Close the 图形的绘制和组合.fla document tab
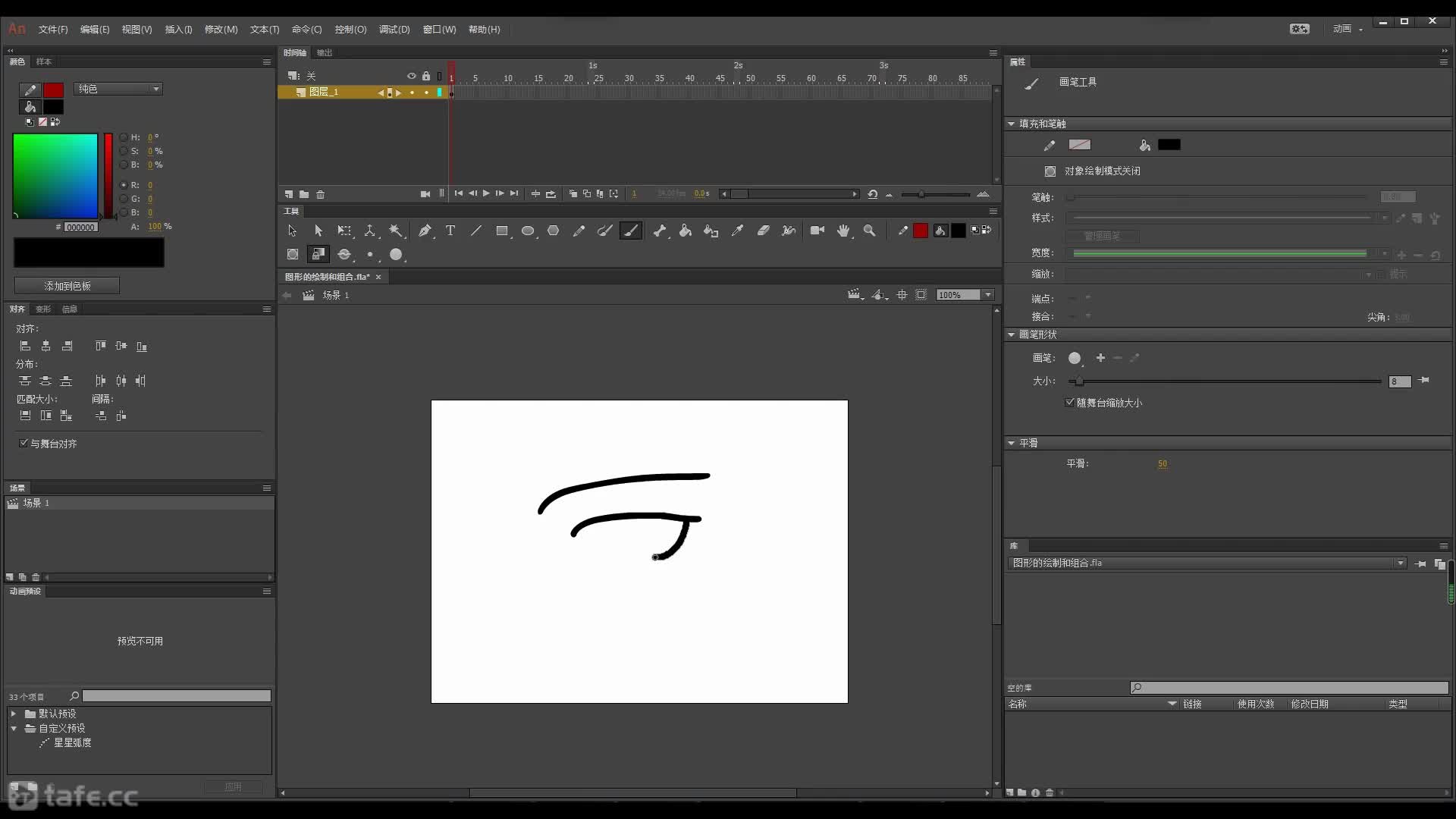Image resolution: width=1456 pixels, height=819 pixels. point(378,277)
